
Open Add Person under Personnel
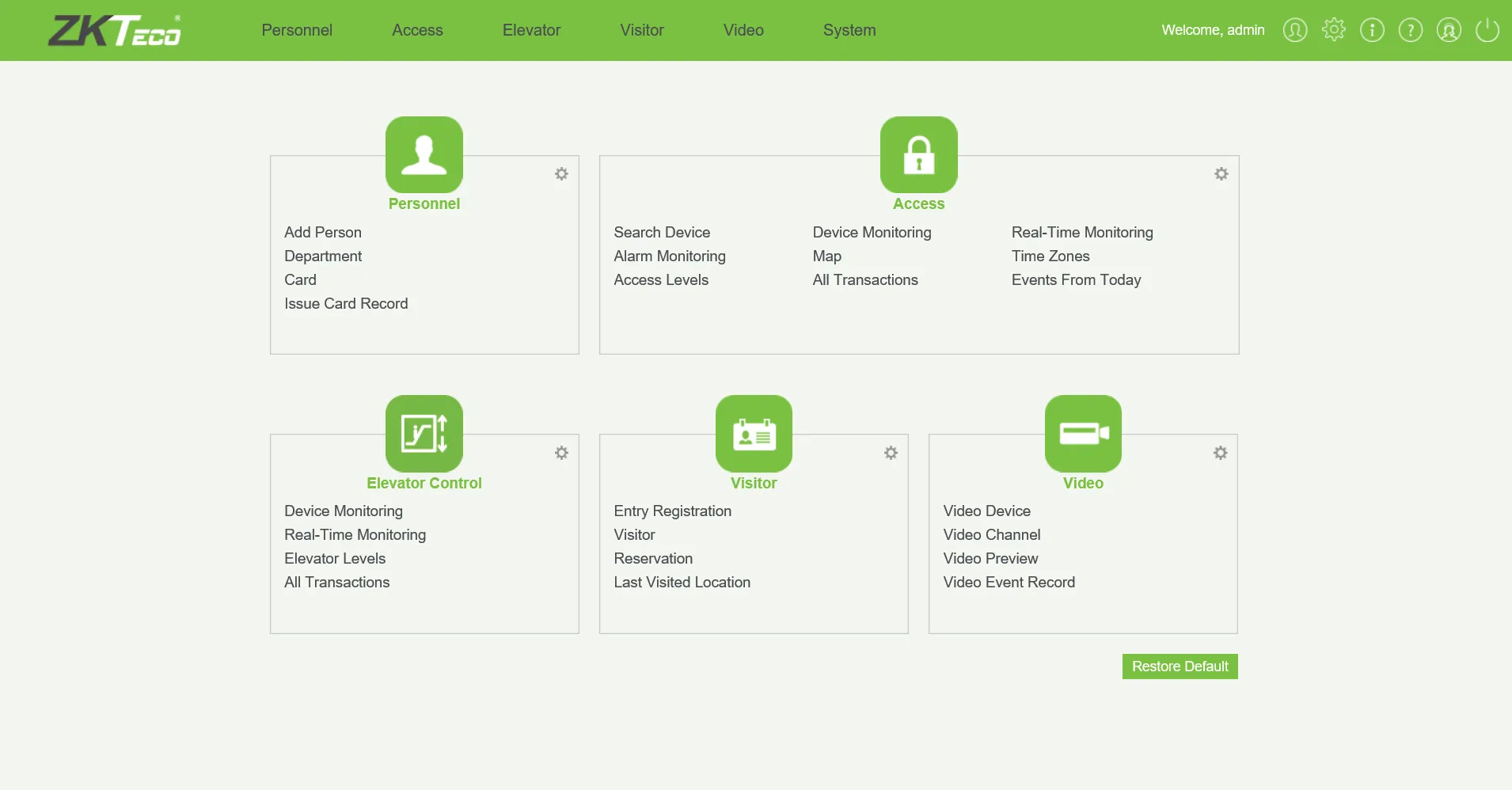point(322,232)
